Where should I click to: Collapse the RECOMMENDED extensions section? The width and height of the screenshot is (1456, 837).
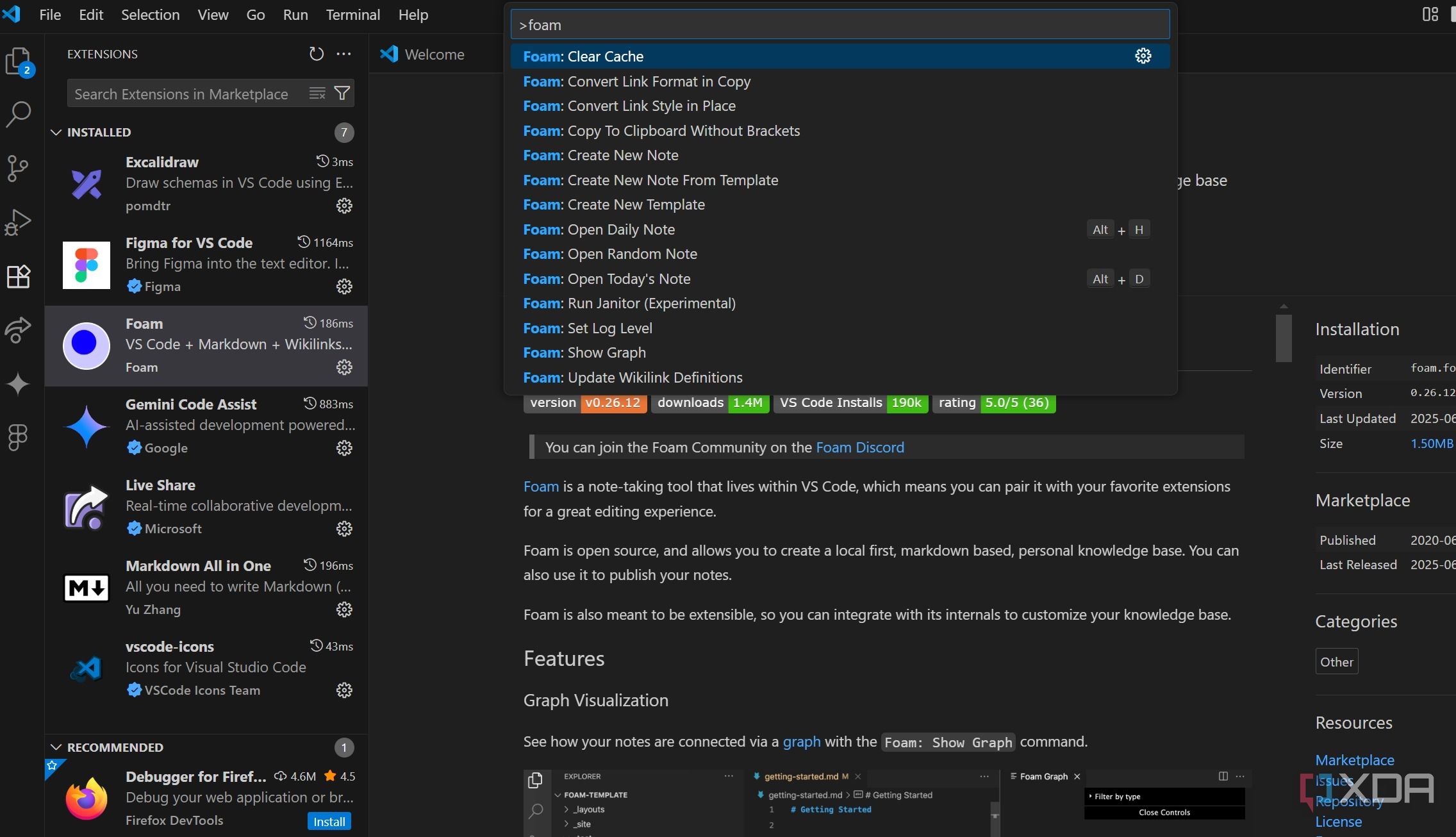tap(56, 747)
